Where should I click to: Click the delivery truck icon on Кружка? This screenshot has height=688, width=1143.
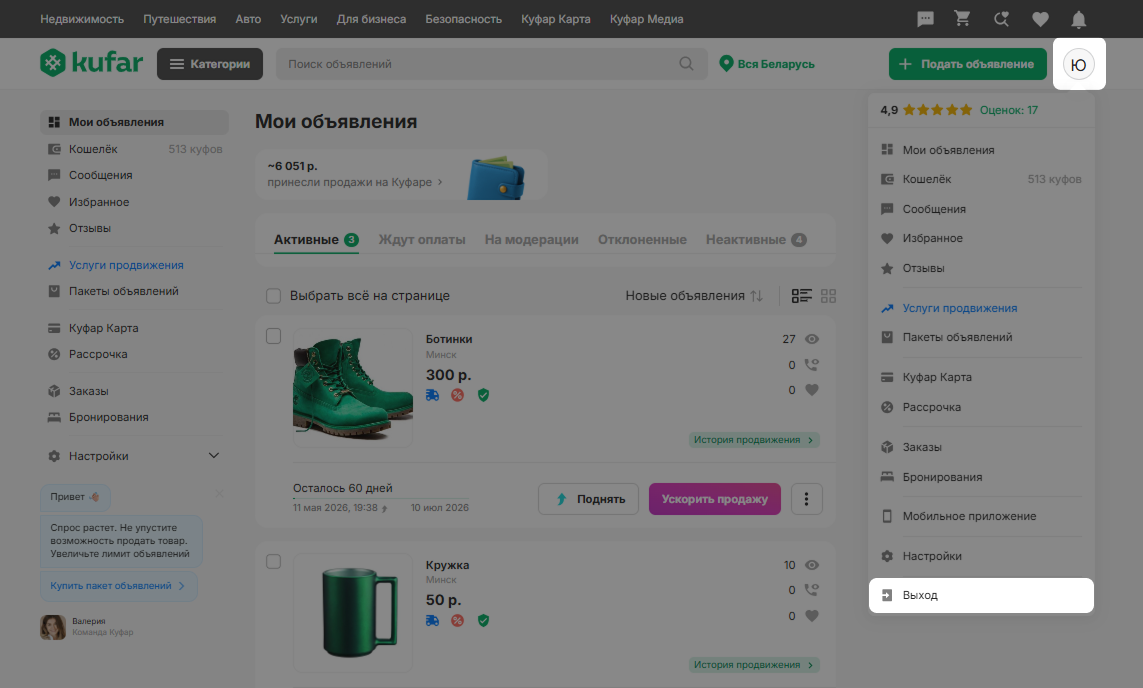[x=432, y=620]
